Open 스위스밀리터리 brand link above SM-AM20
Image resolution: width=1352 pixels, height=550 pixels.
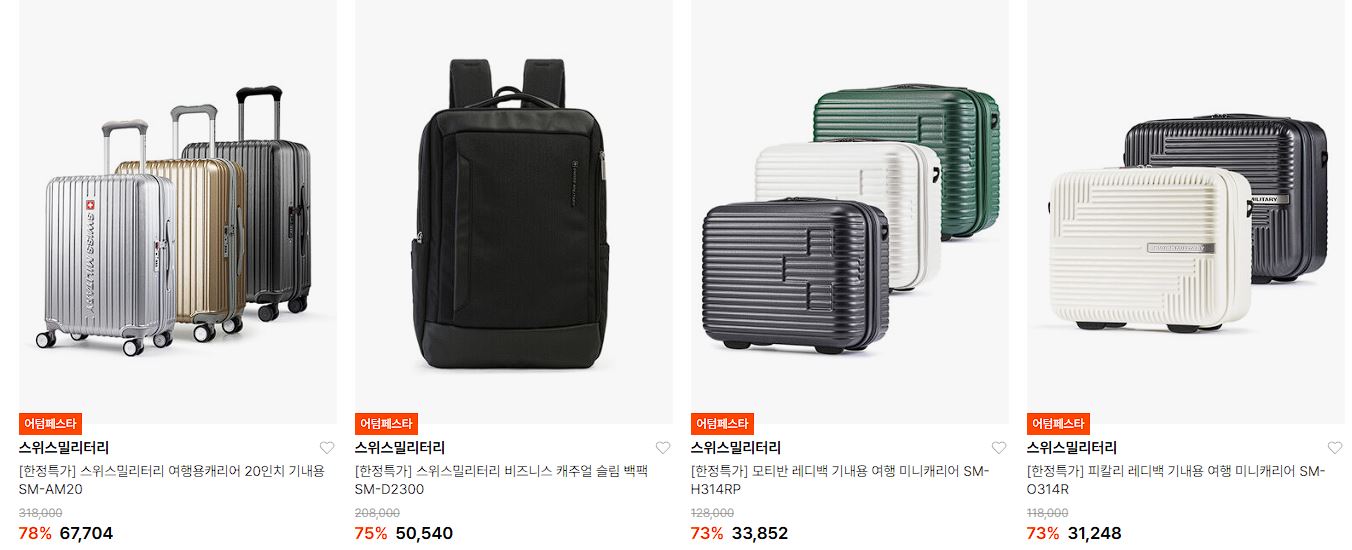[x=64, y=448]
